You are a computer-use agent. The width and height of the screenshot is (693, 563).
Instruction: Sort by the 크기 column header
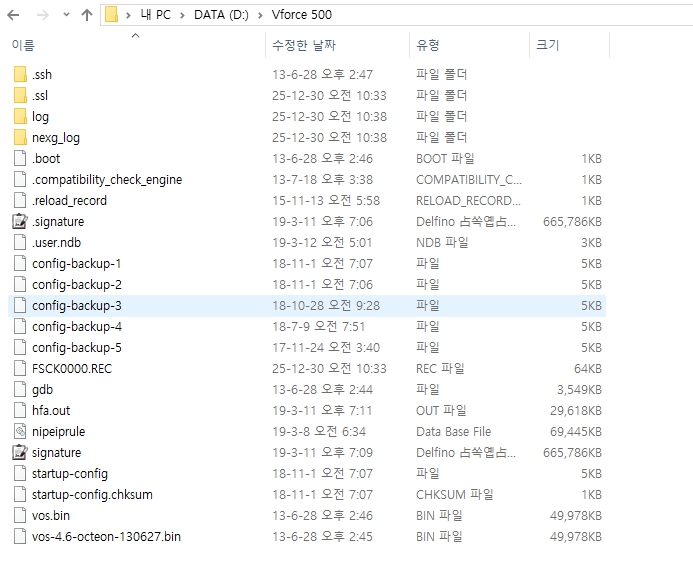(x=548, y=46)
